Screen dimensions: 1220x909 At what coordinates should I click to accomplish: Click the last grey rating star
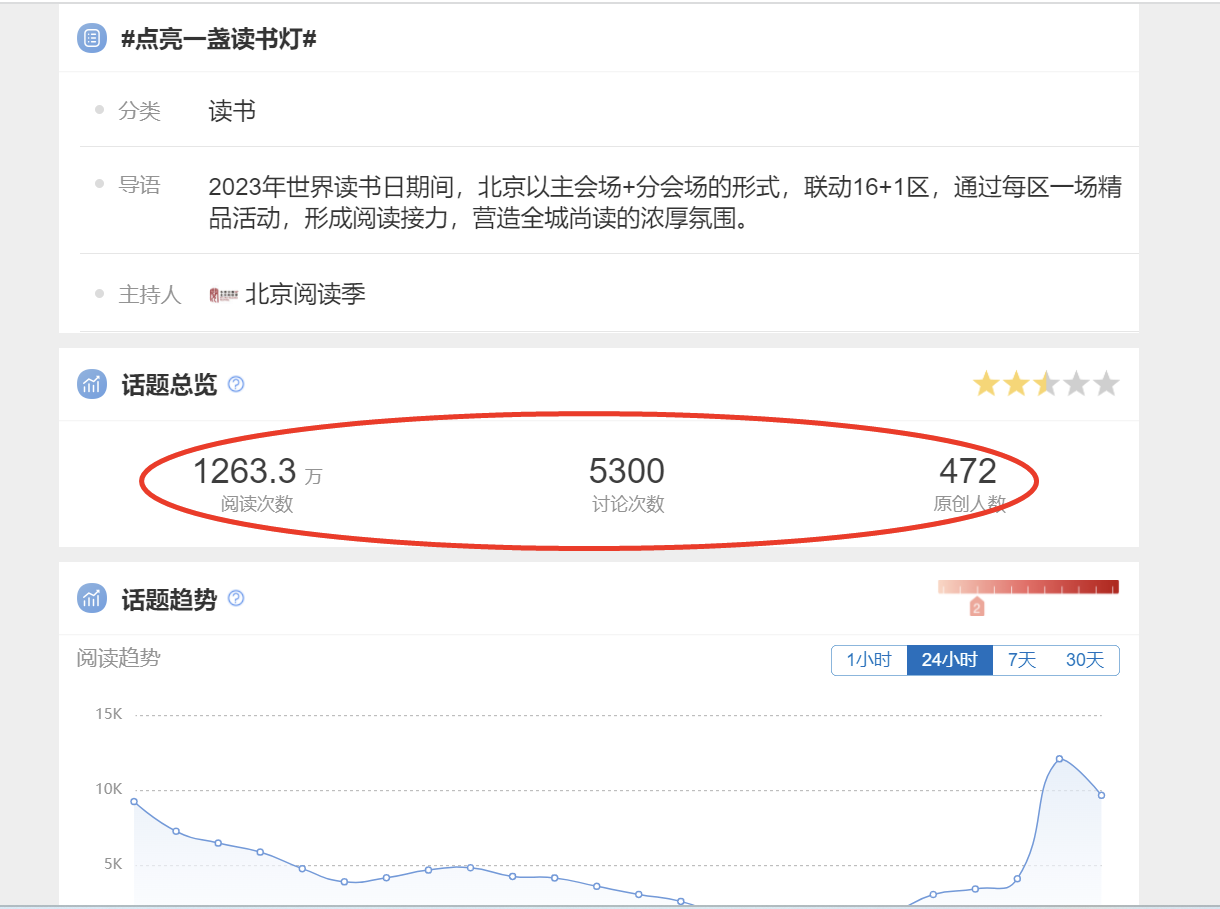[1106, 384]
